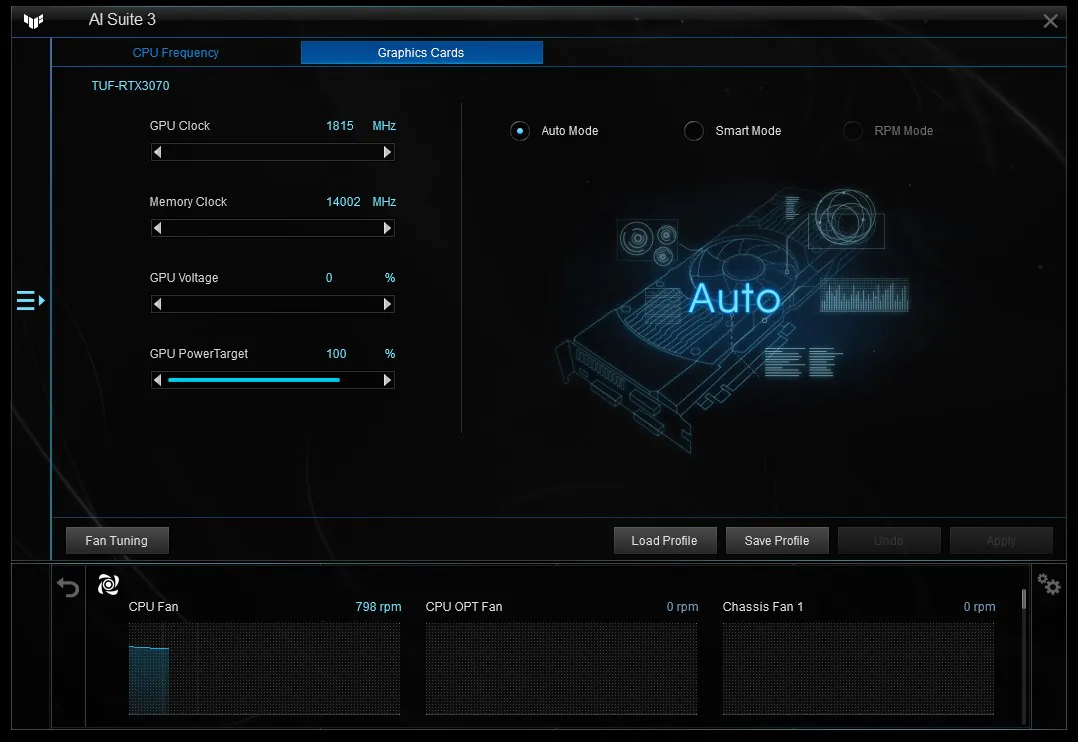Click the CPU OPT Fan graph
The height and width of the screenshot is (742, 1078).
[x=561, y=668]
